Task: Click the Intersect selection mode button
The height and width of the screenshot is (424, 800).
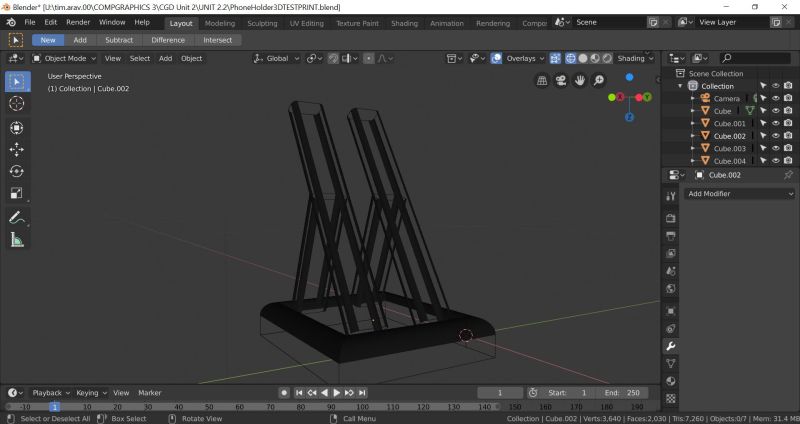Action: tap(217, 40)
